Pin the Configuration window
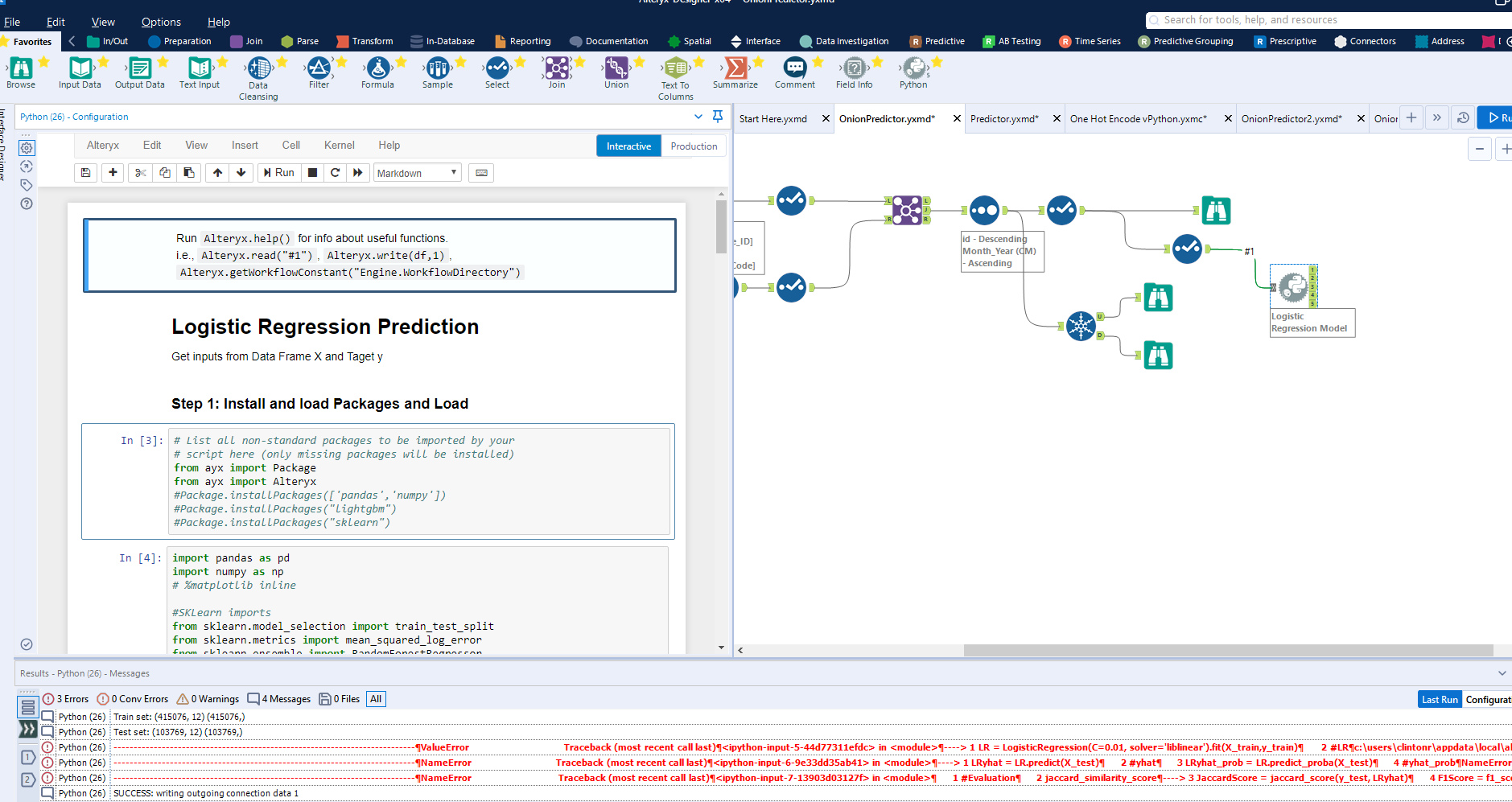Viewport: 1512px width, 802px height. 718,117
